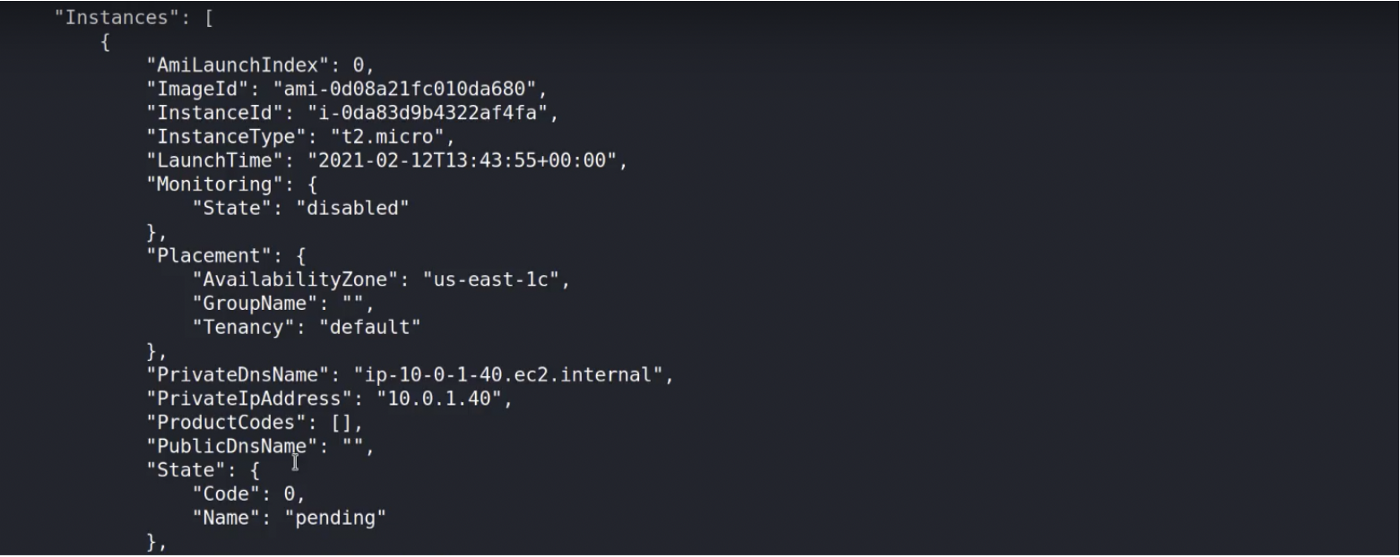The image size is (1400, 557).
Task: Click the state Name value pending
Action: pyautogui.click(x=336, y=518)
